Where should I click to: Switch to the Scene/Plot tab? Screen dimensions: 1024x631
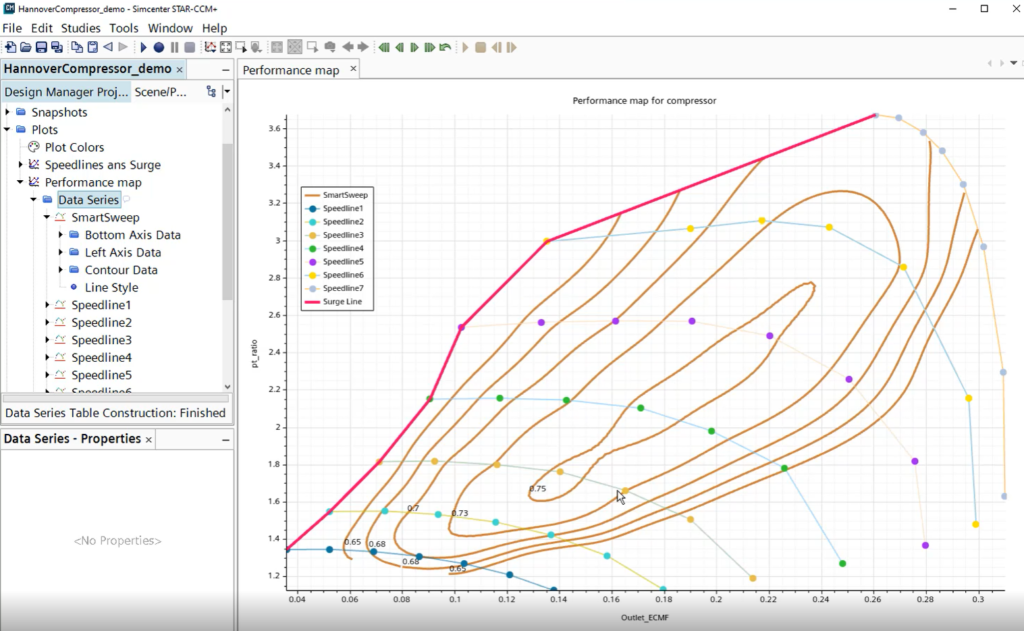click(x=160, y=91)
